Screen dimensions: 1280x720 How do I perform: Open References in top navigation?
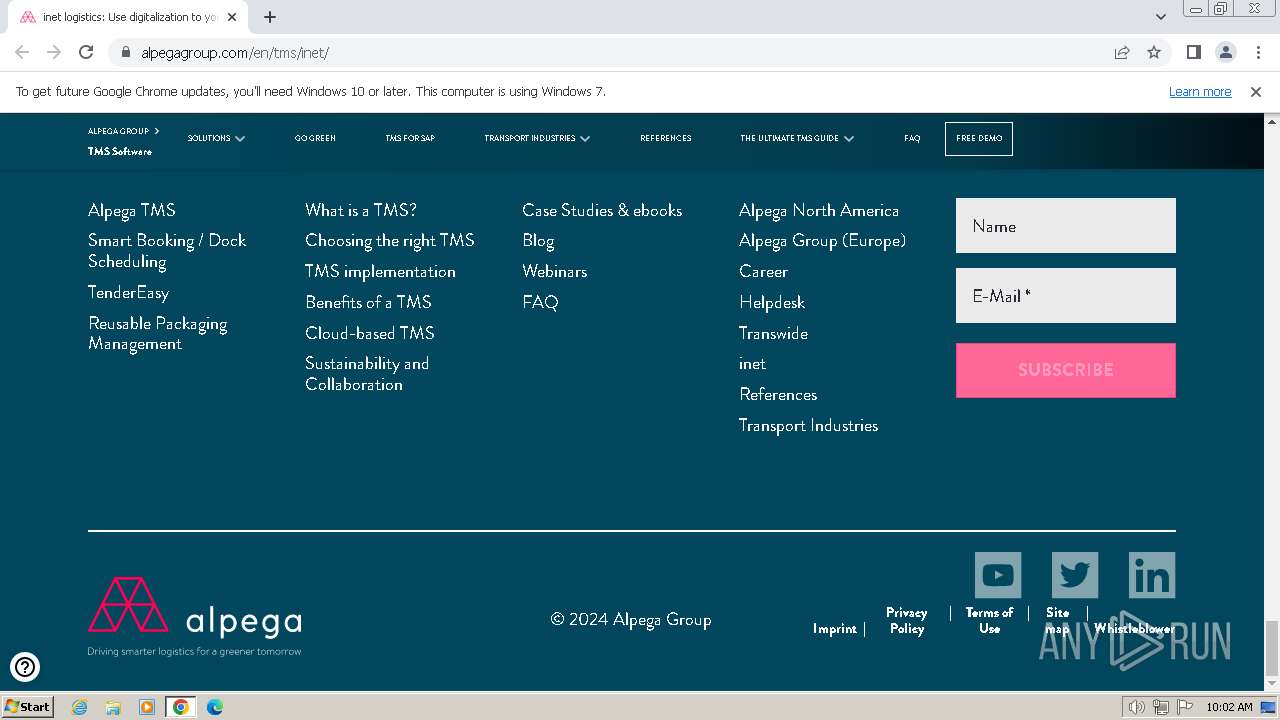pos(666,138)
